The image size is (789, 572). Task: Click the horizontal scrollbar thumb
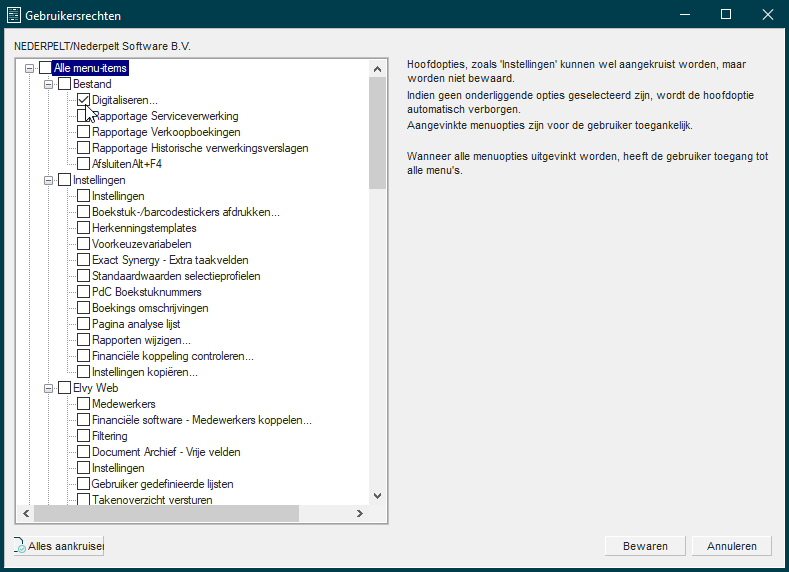(x=167, y=514)
